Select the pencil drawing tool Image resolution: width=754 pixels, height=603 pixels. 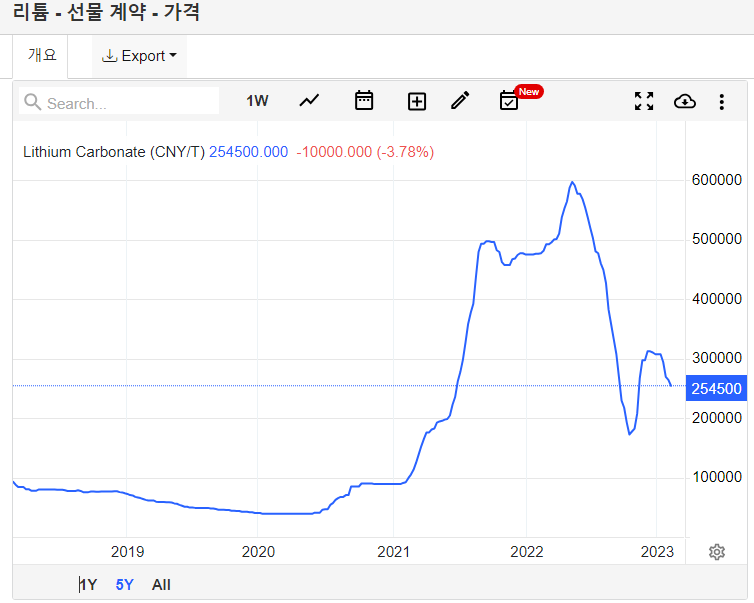point(460,100)
